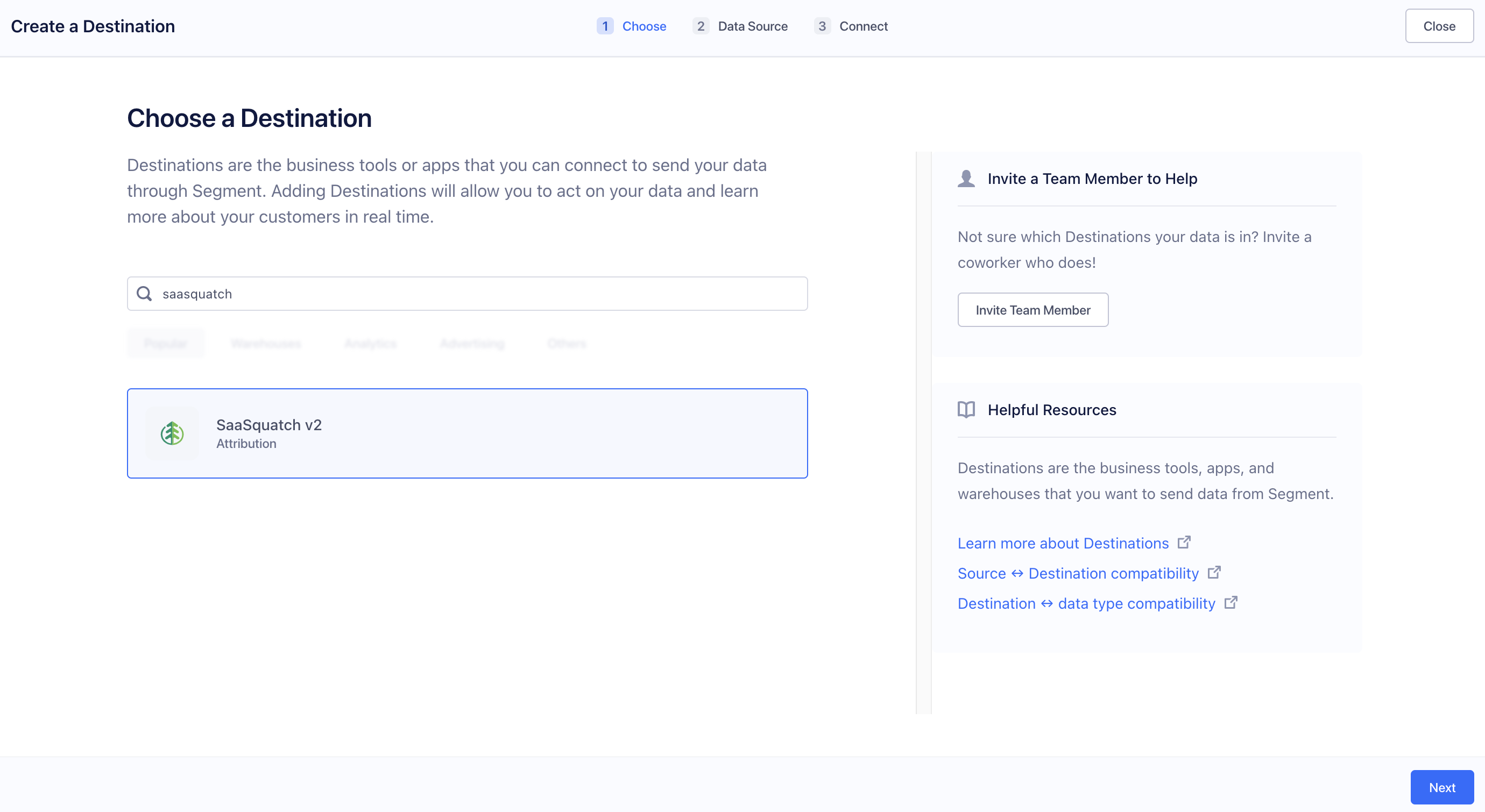Click the numbered badge for step 1
This screenshot has width=1485, height=812.
605,26
